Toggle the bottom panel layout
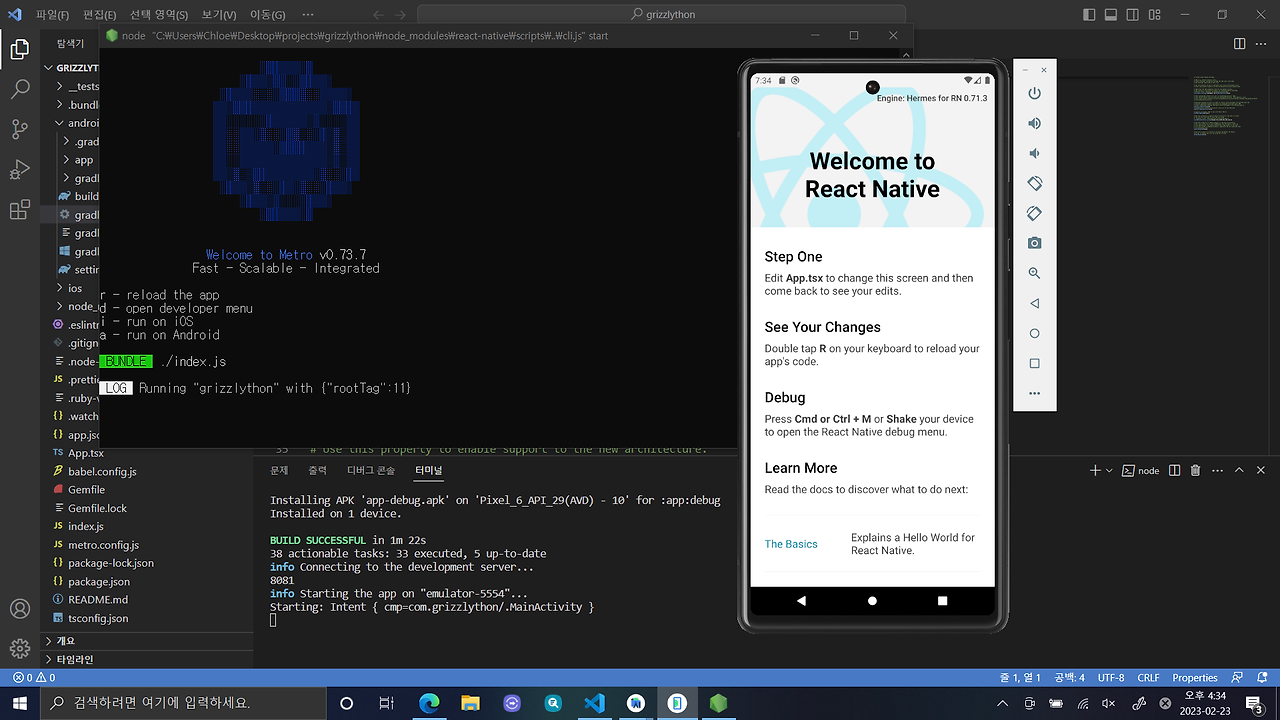Screen dimensions: 1280x720 tap(1111, 15)
